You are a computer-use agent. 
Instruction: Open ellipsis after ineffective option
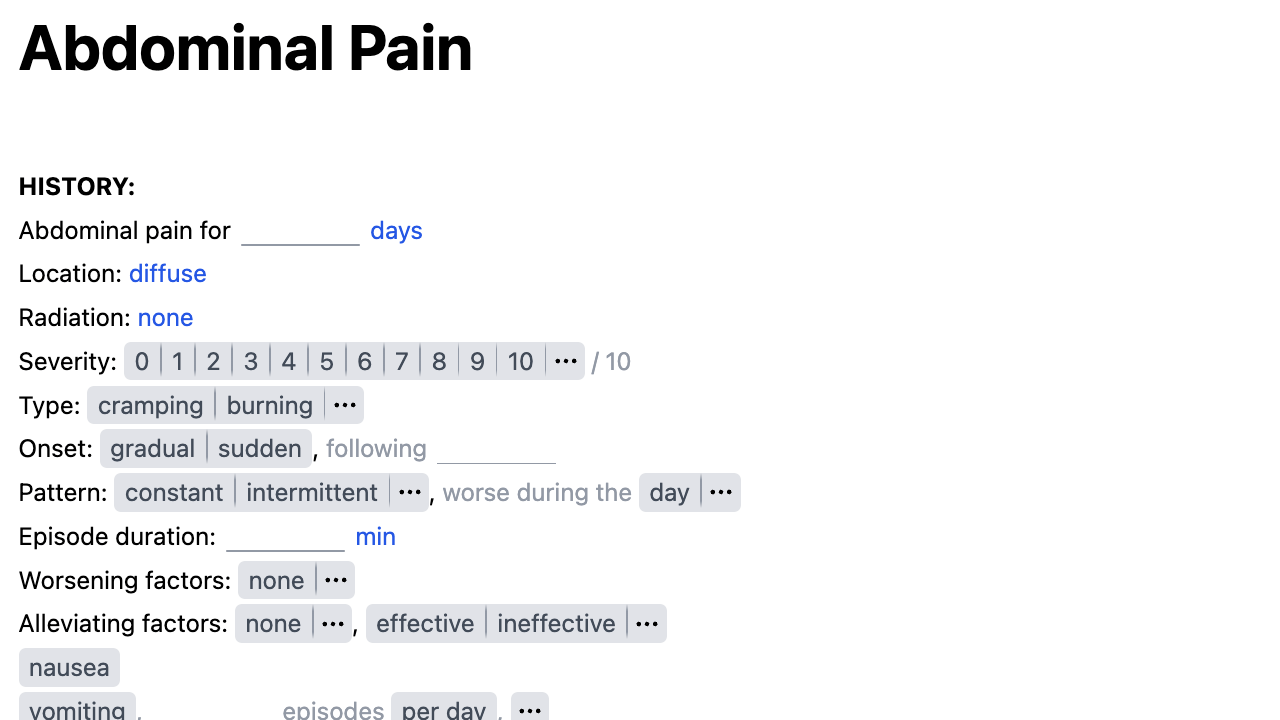(646, 623)
